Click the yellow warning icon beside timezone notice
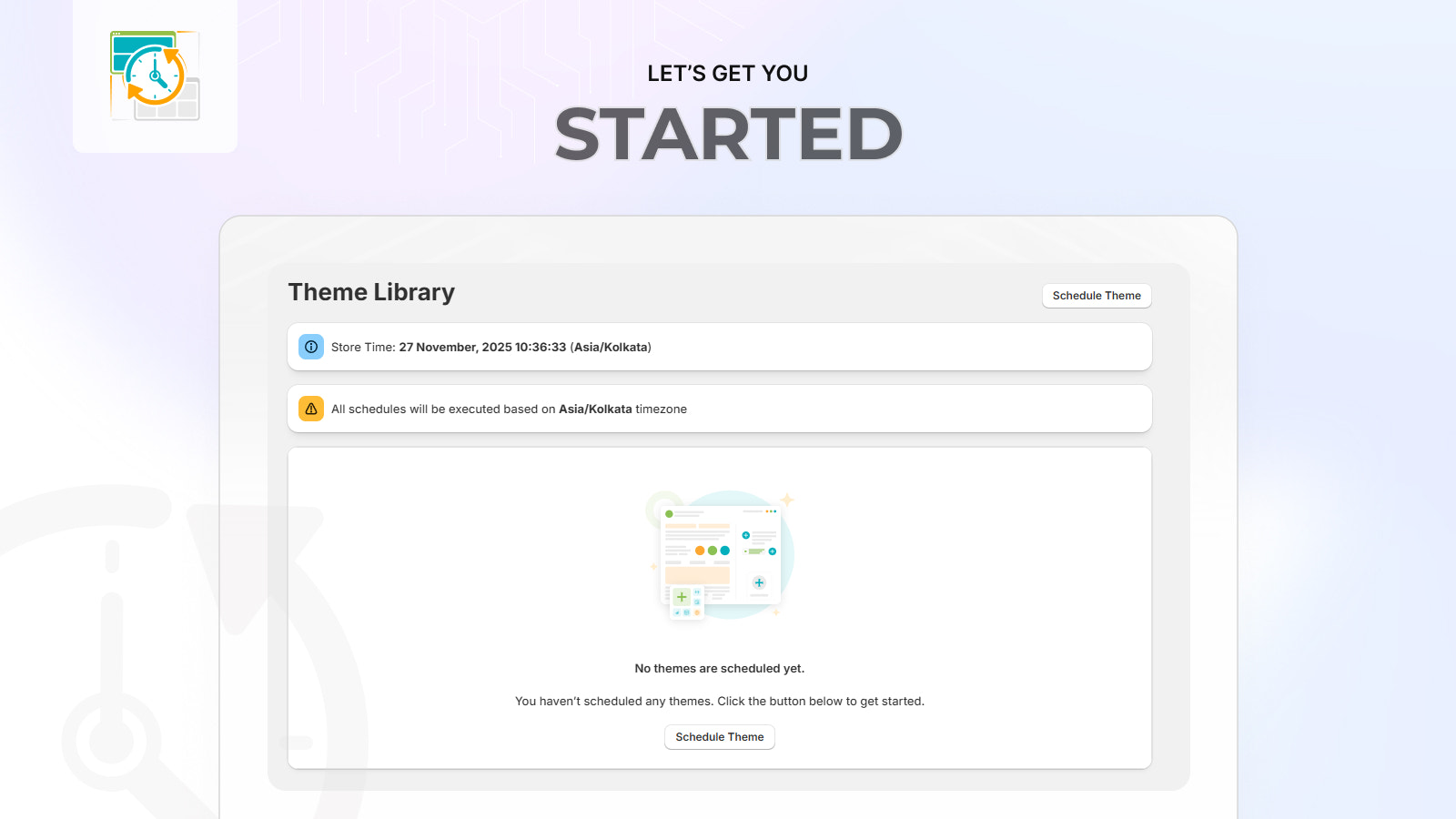Image resolution: width=1456 pixels, height=819 pixels. tap(311, 409)
